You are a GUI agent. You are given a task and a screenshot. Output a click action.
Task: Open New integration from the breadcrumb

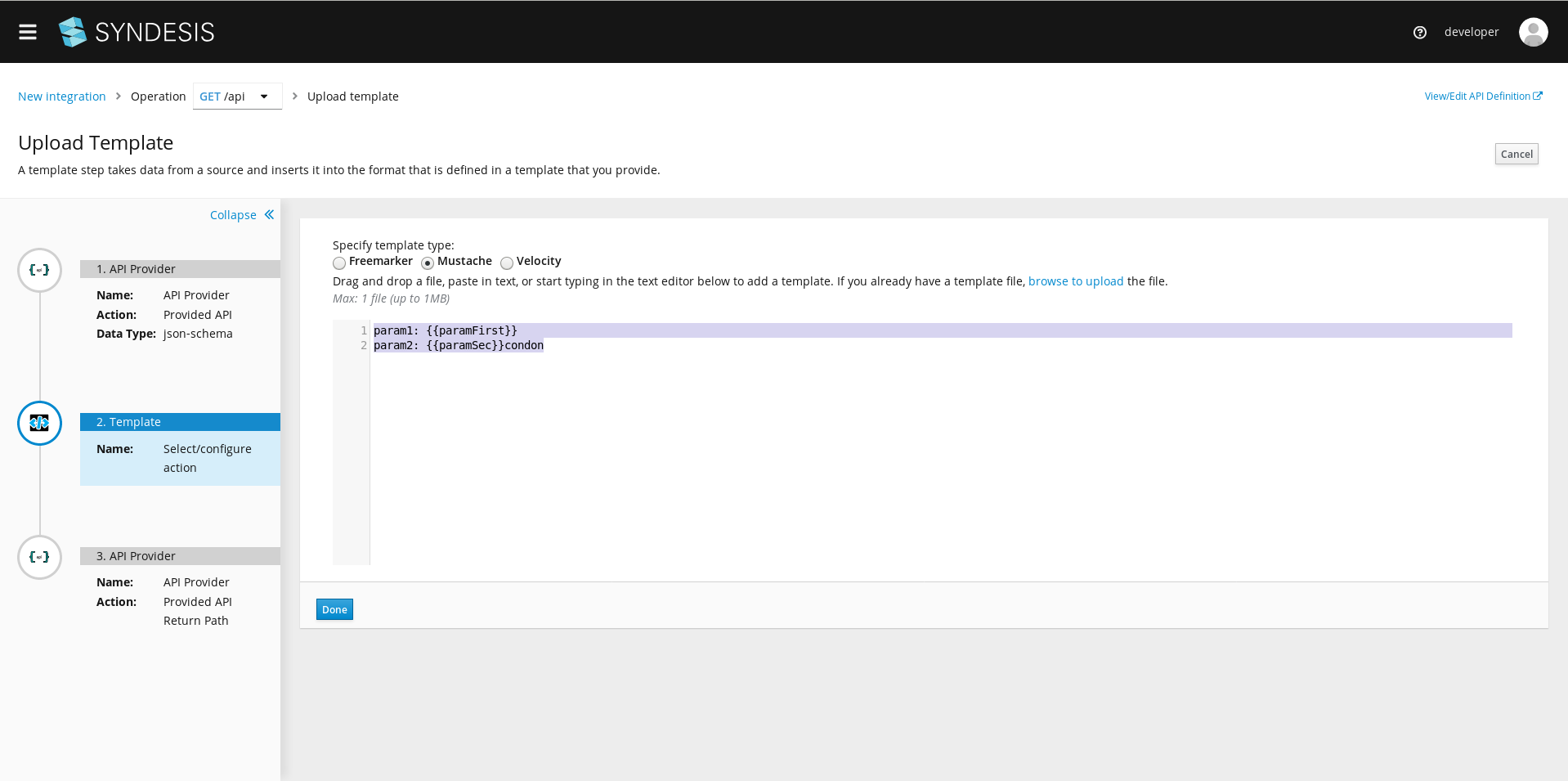click(x=61, y=96)
